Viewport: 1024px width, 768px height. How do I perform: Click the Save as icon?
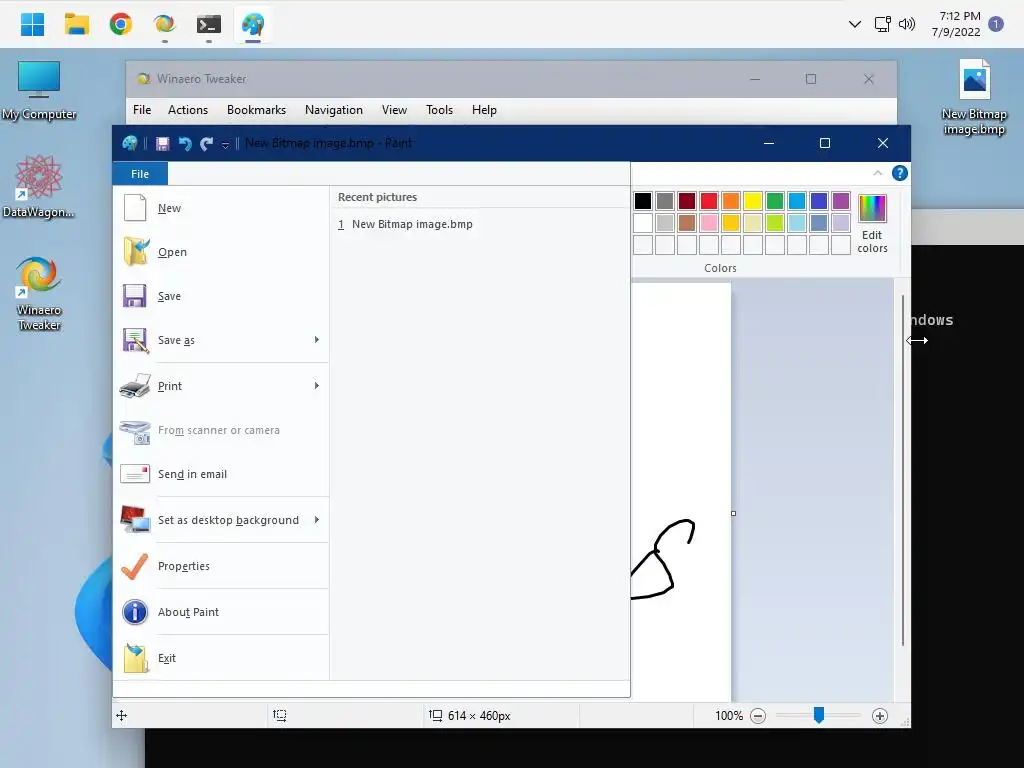(135, 340)
